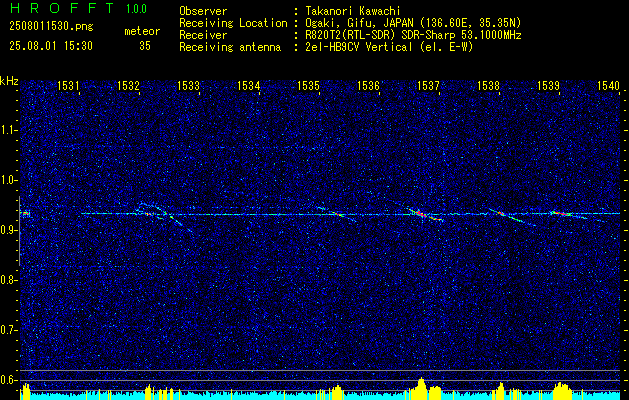This screenshot has height=400, width=629.
Task: Click time marker 1532
Action: [128, 85]
